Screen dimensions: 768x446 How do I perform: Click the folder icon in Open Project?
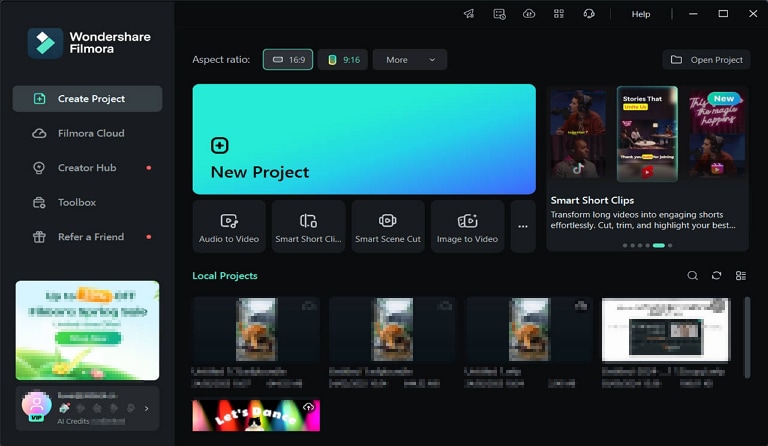pyautogui.click(x=676, y=60)
